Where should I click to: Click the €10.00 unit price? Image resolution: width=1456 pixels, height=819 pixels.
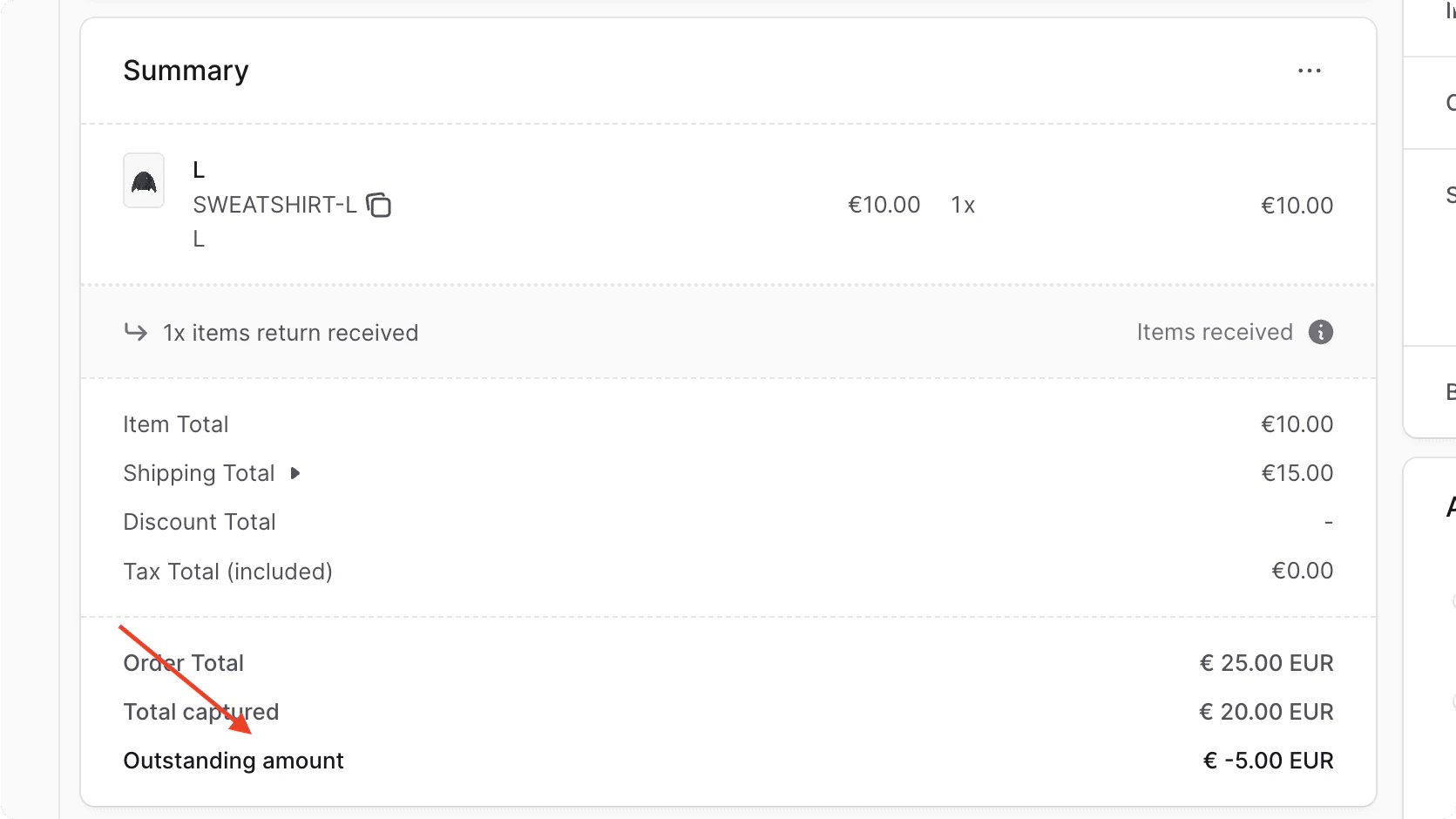pyautogui.click(x=884, y=205)
